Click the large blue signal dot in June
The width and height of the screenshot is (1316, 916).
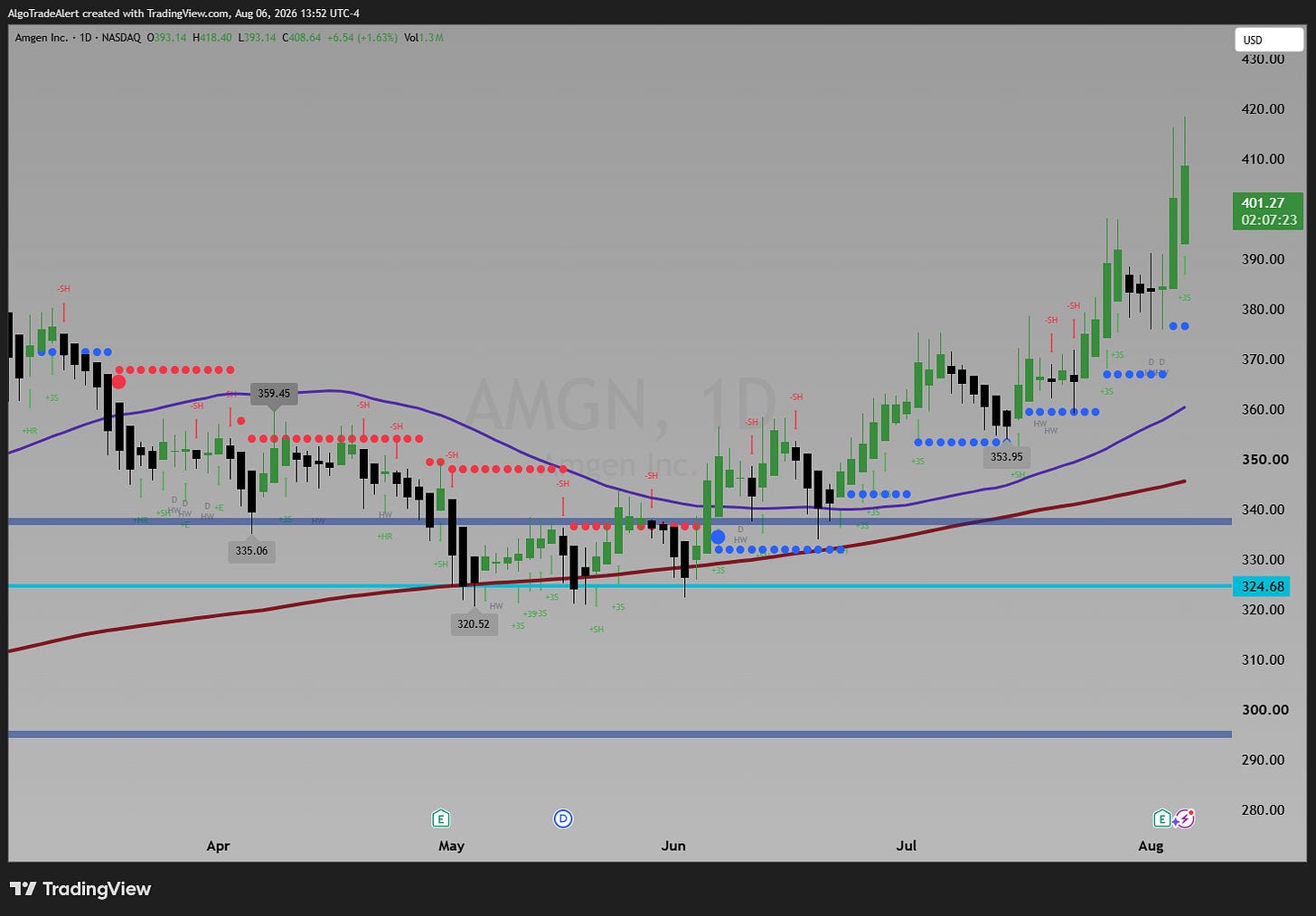(x=718, y=537)
